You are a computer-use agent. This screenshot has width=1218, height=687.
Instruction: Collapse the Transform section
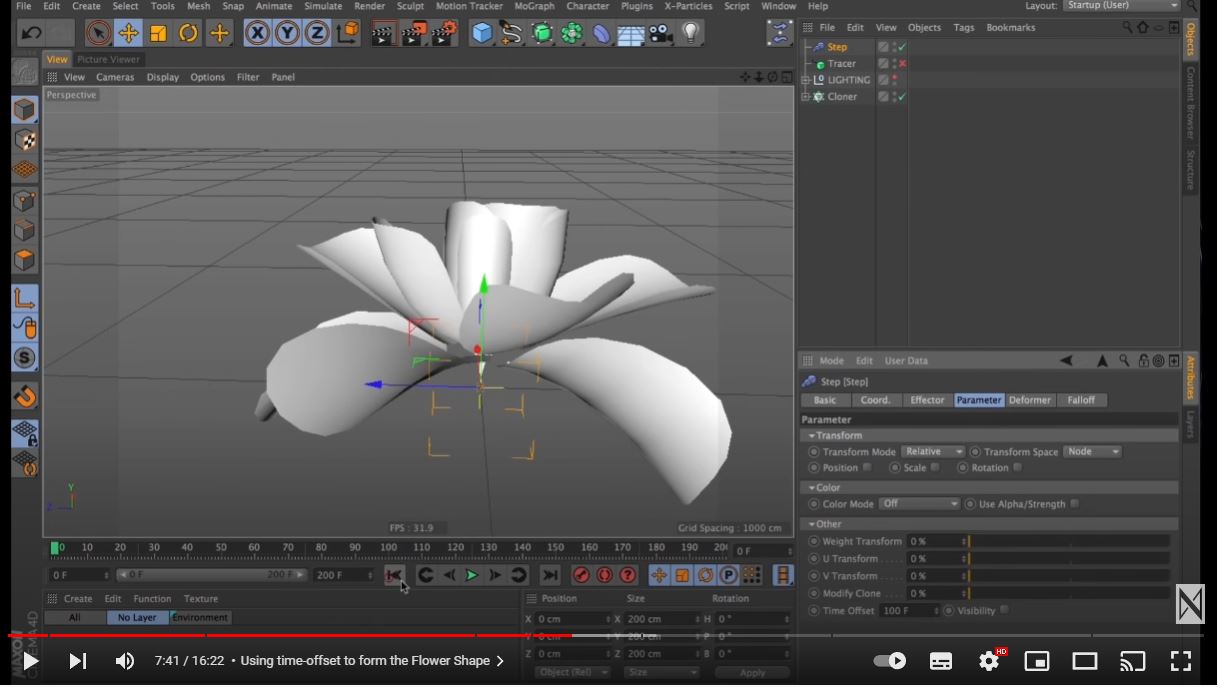[812, 436]
